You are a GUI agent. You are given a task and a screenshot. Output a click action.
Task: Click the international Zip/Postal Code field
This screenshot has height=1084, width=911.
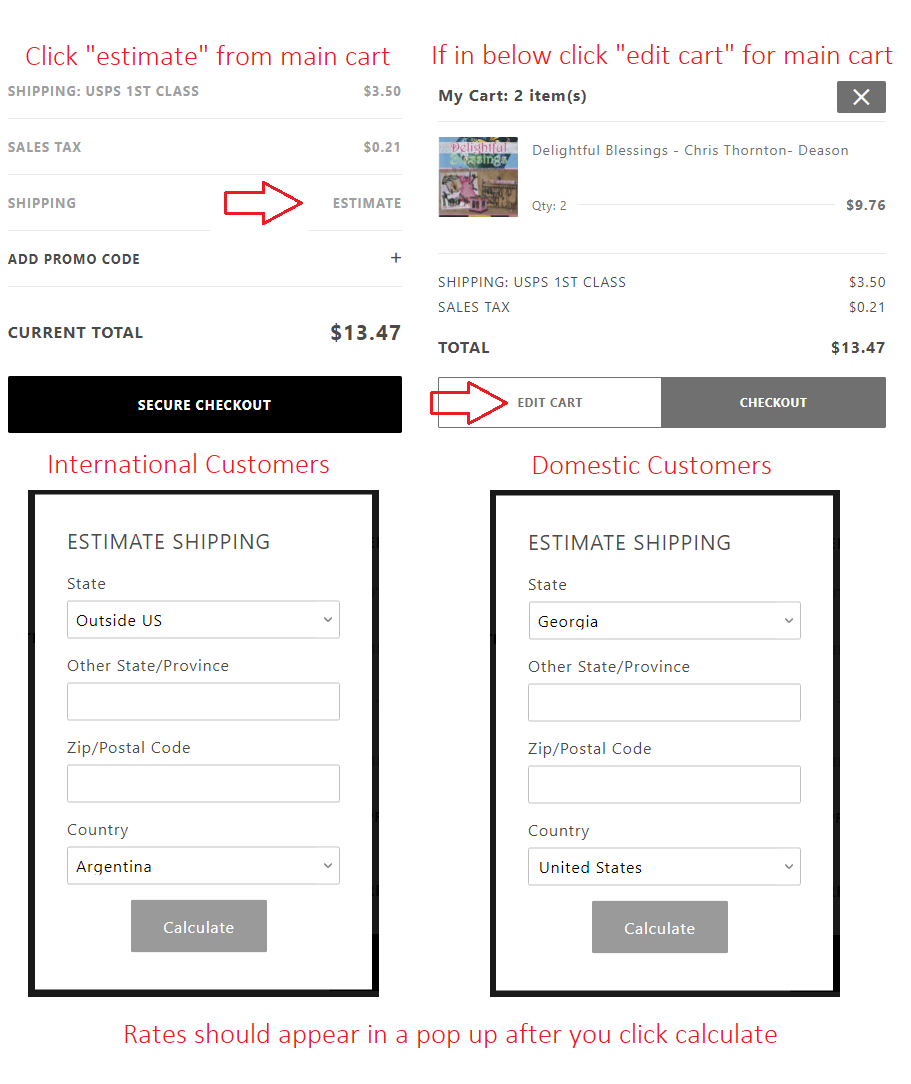(x=203, y=783)
